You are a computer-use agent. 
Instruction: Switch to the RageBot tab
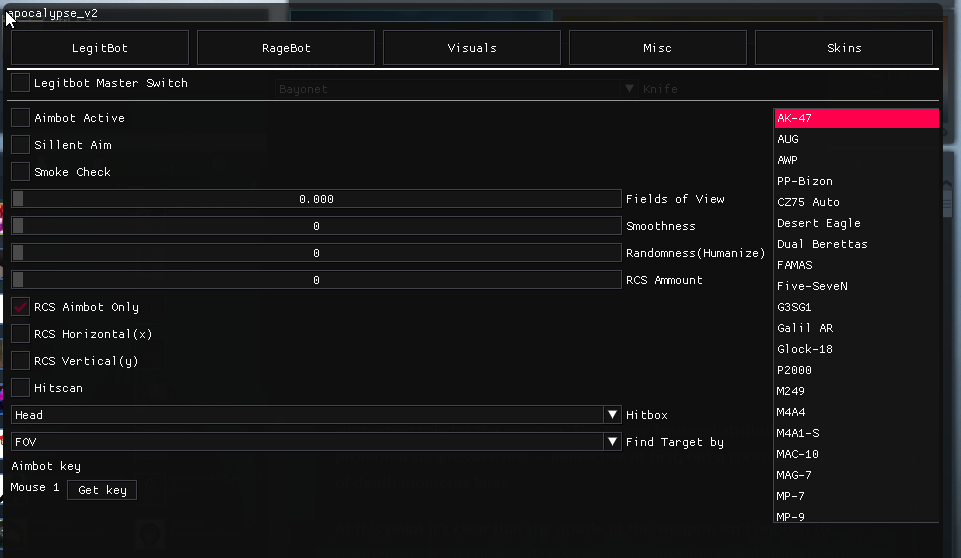click(286, 48)
